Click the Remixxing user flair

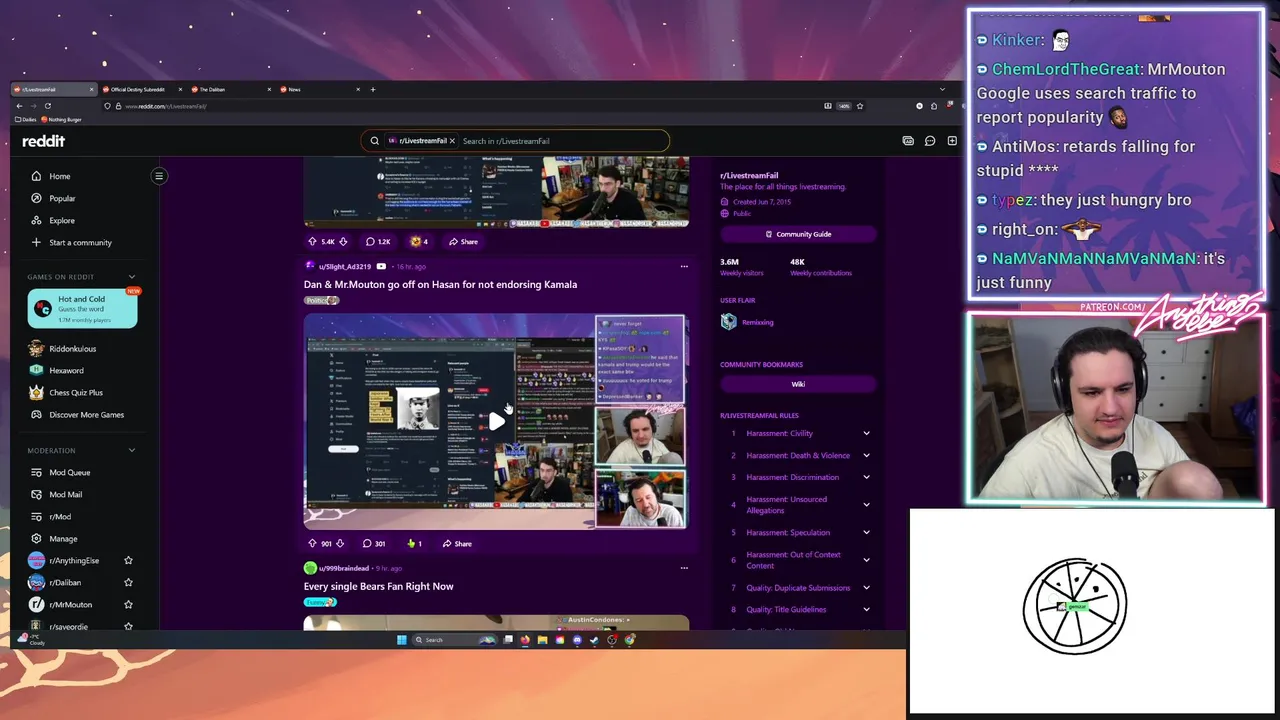pyautogui.click(x=757, y=322)
